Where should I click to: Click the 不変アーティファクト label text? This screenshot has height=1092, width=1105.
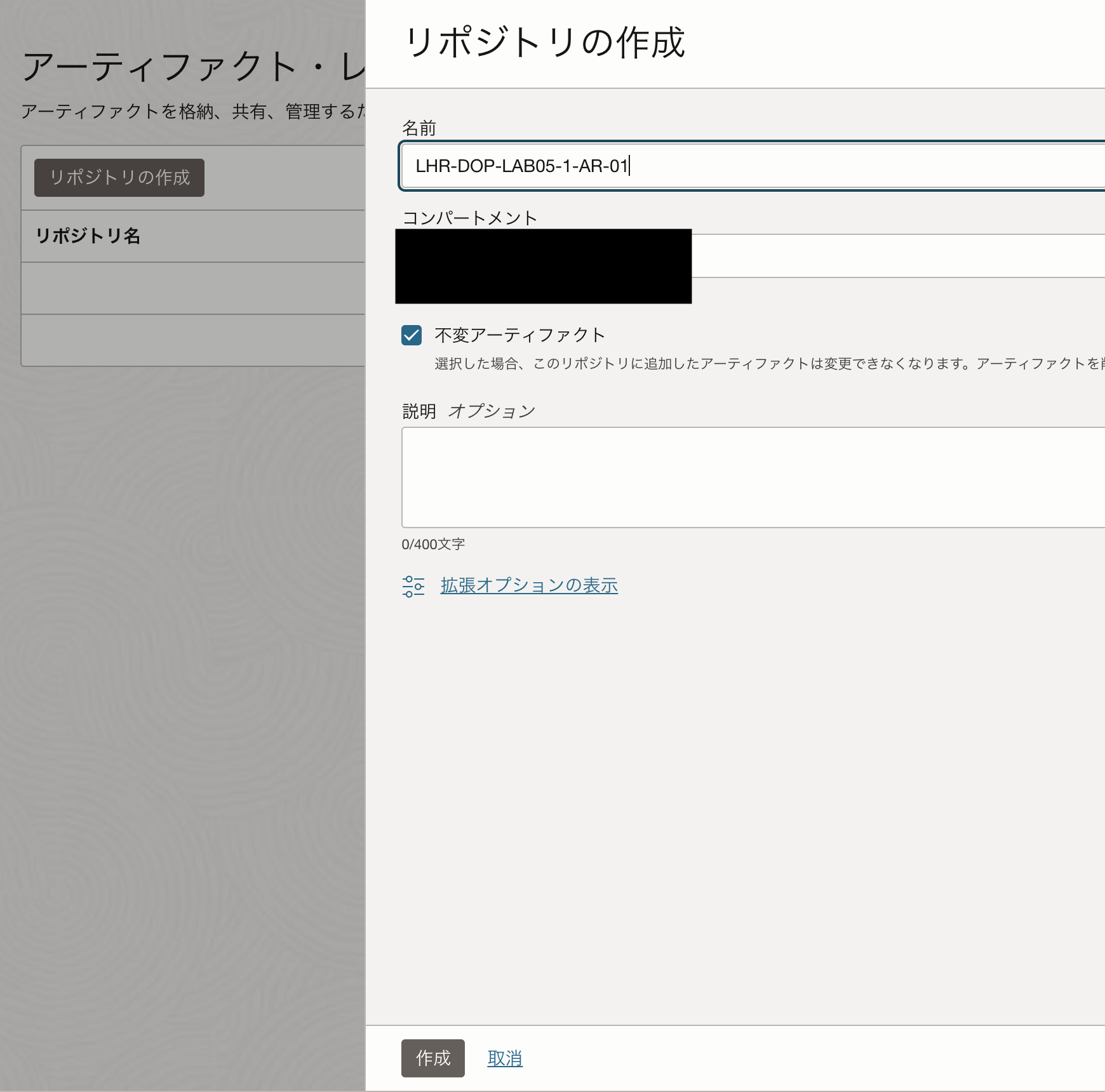pos(518,335)
